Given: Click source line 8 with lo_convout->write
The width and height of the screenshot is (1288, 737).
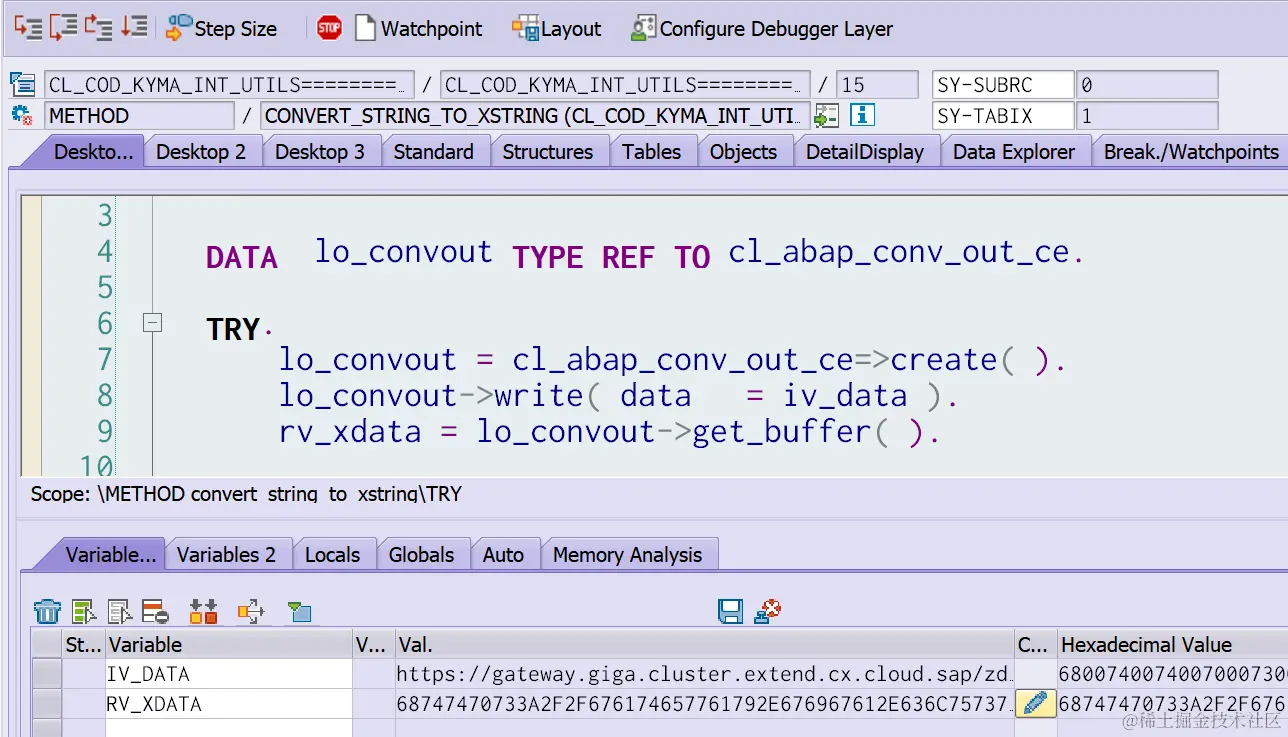Looking at the screenshot, I should 618,395.
